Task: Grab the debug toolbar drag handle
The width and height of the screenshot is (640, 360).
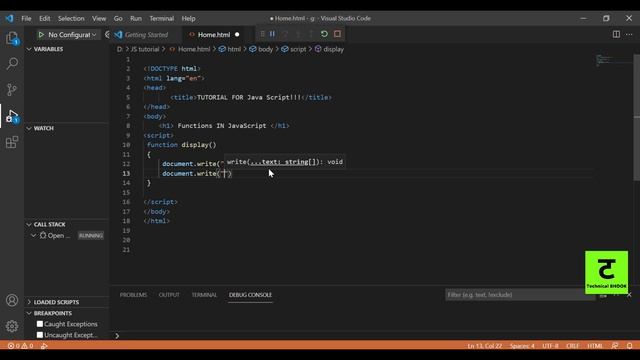Action: click(x=262, y=34)
